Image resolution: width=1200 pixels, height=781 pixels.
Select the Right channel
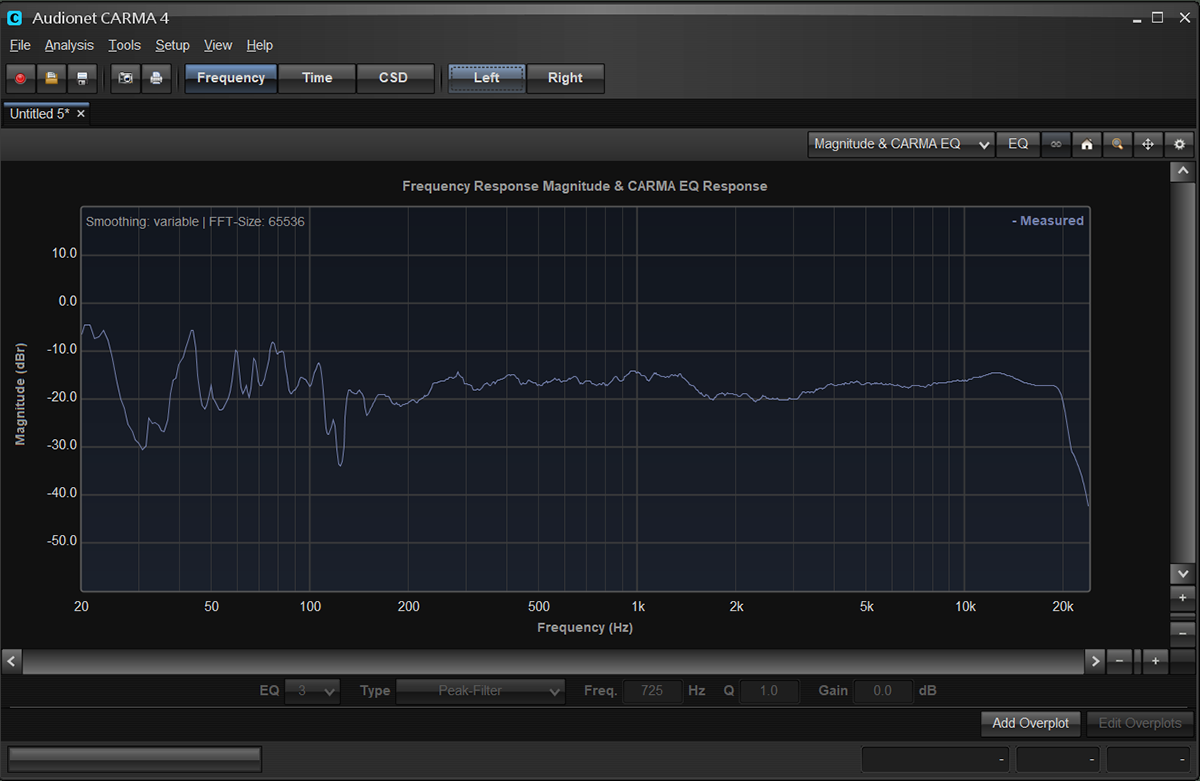tap(565, 78)
